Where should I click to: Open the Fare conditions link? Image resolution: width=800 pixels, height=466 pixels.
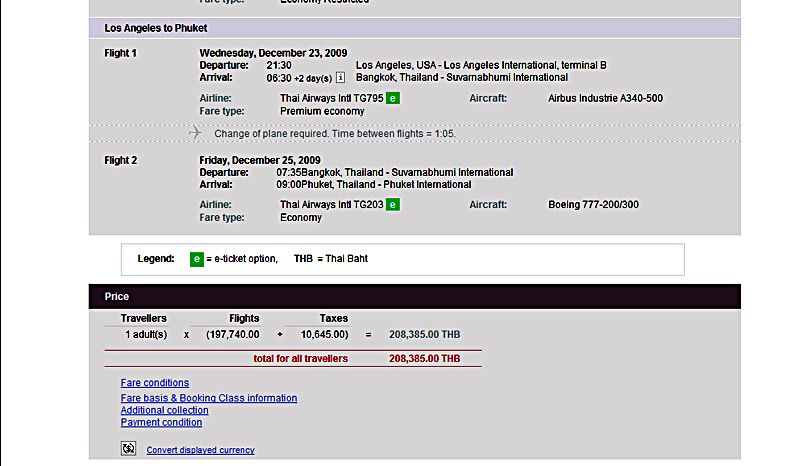(x=155, y=383)
